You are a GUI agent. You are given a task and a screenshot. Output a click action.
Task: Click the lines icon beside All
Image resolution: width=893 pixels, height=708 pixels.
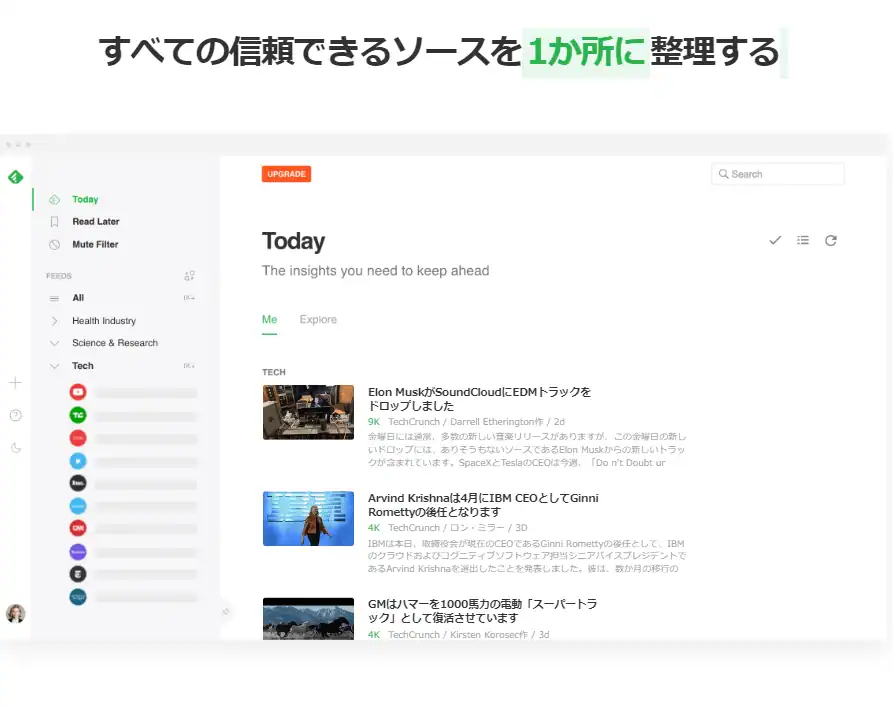pyautogui.click(x=54, y=298)
